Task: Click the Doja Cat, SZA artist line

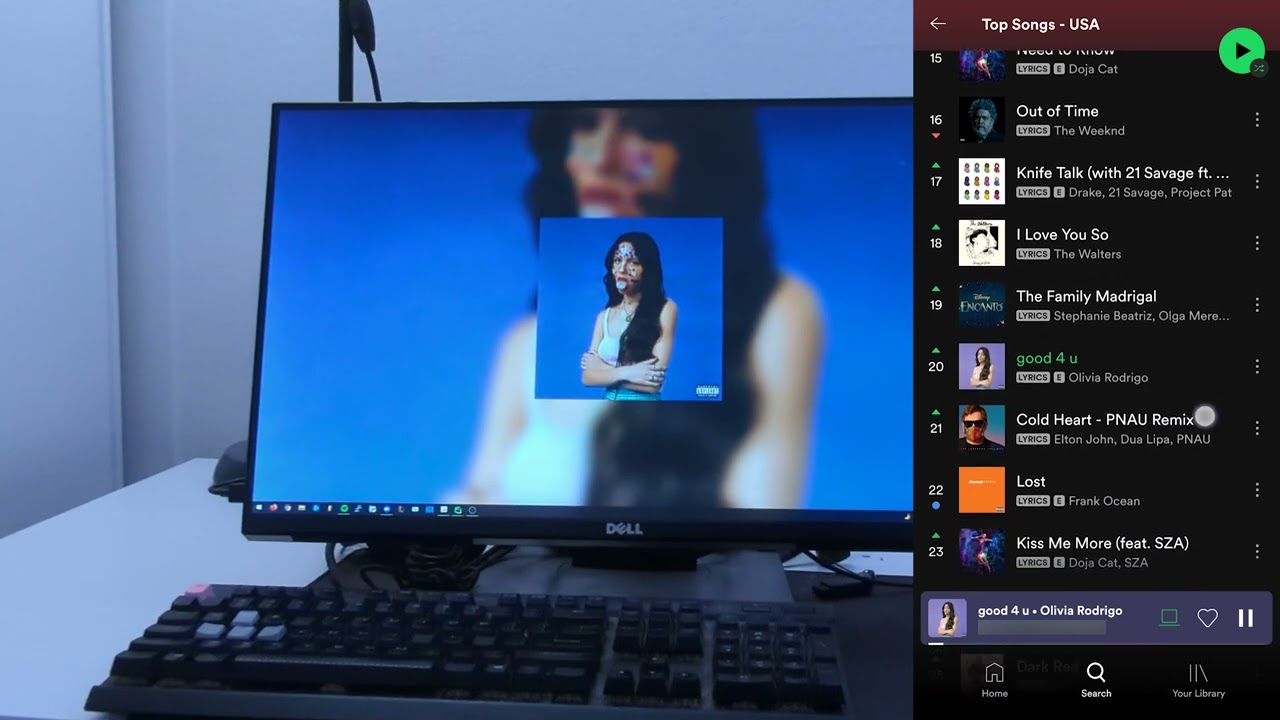Action: click(1108, 563)
